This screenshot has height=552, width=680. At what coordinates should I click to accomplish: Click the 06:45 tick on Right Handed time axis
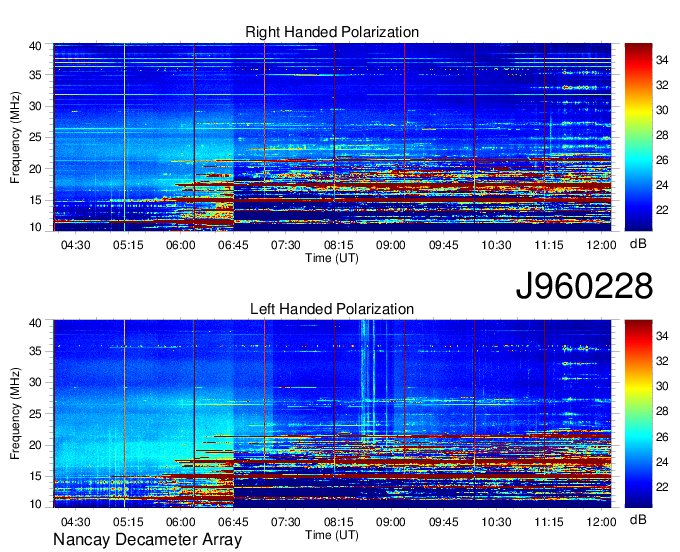pyautogui.click(x=233, y=245)
